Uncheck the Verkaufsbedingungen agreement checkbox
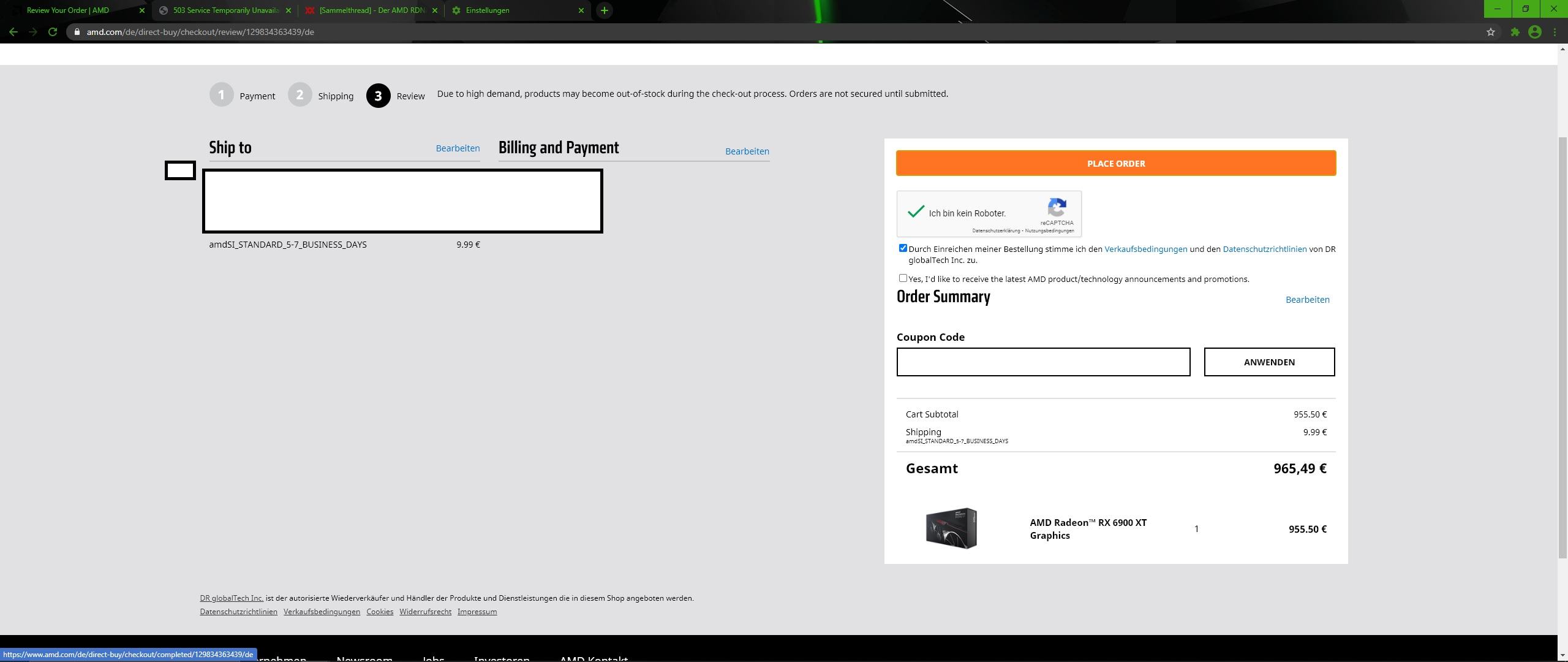 tap(903, 248)
